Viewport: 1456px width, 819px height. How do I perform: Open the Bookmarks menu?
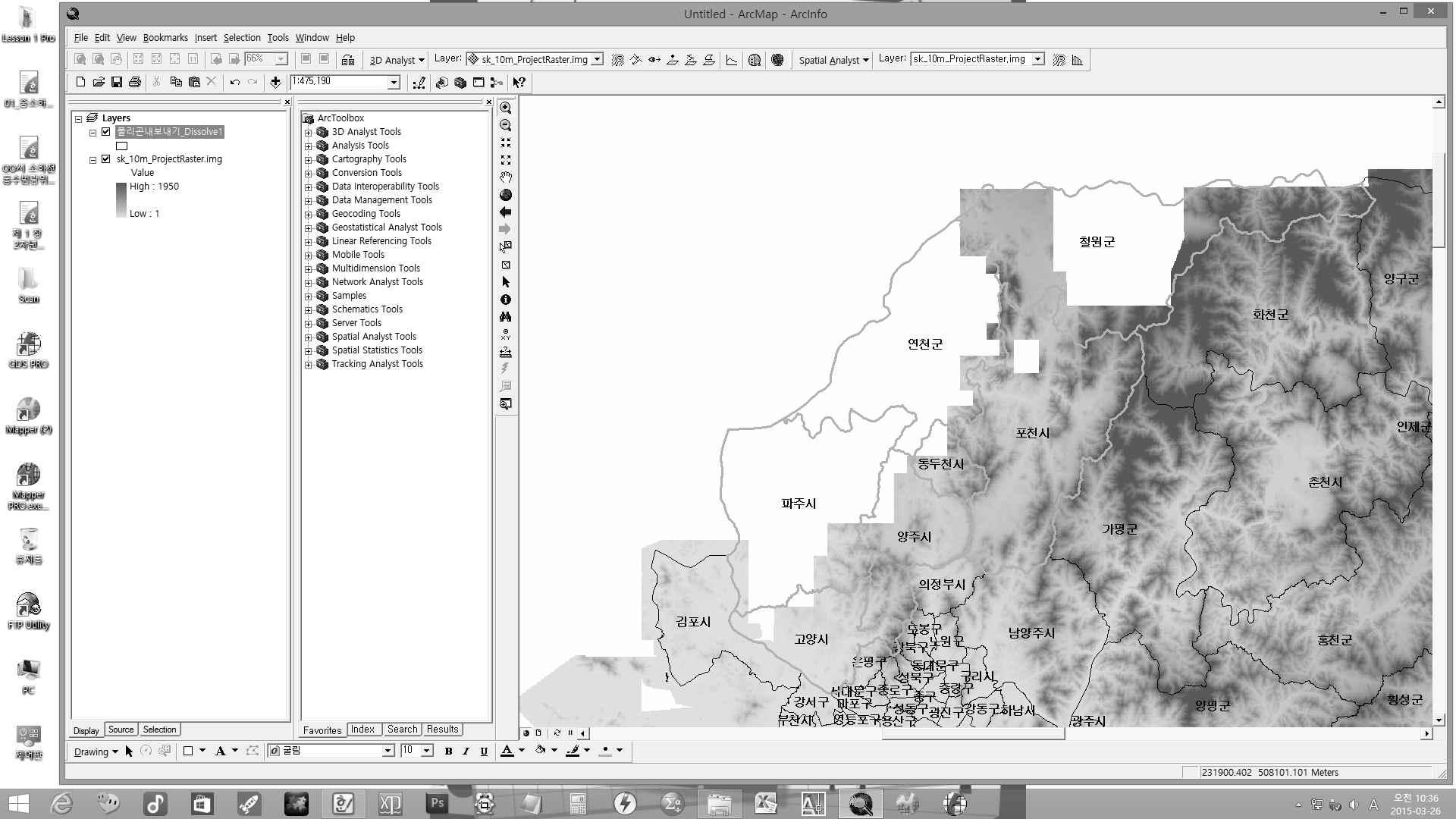pos(165,37)
